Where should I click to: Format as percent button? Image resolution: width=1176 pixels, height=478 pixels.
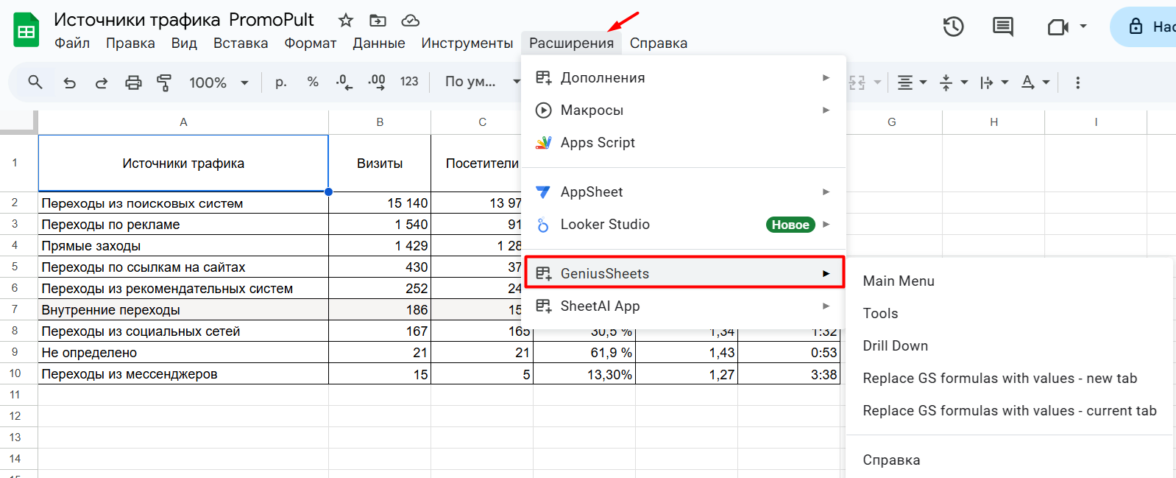(x=312, y=82)
